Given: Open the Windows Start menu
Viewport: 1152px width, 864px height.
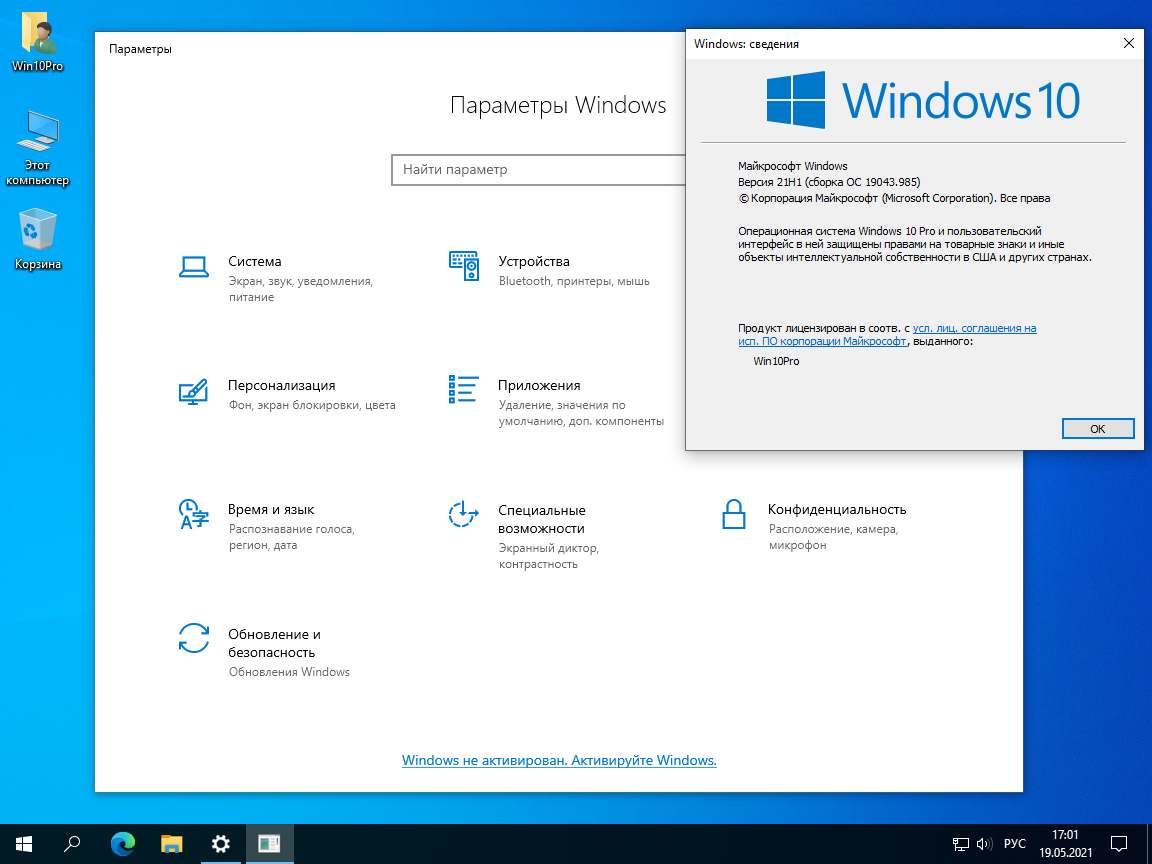Looking at the screenshot, I should 24,843.
